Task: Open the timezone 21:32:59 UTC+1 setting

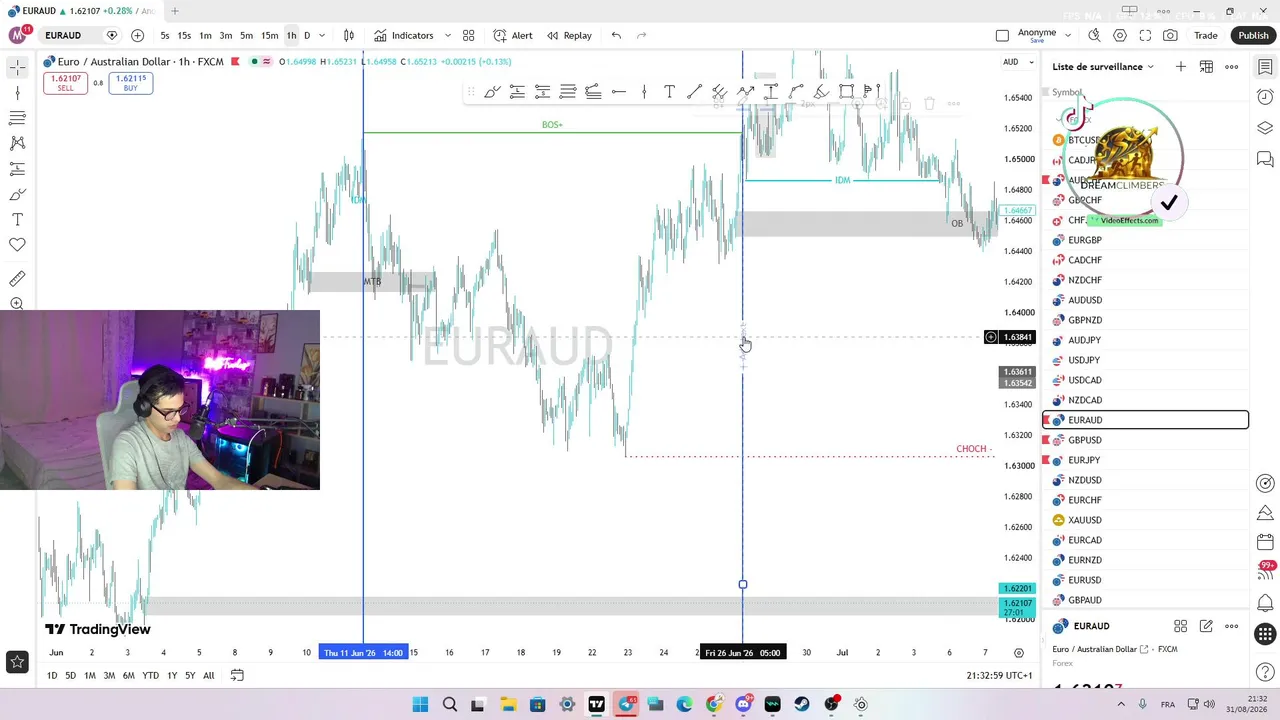Action: pyautogui.click(x=999, y=676)
